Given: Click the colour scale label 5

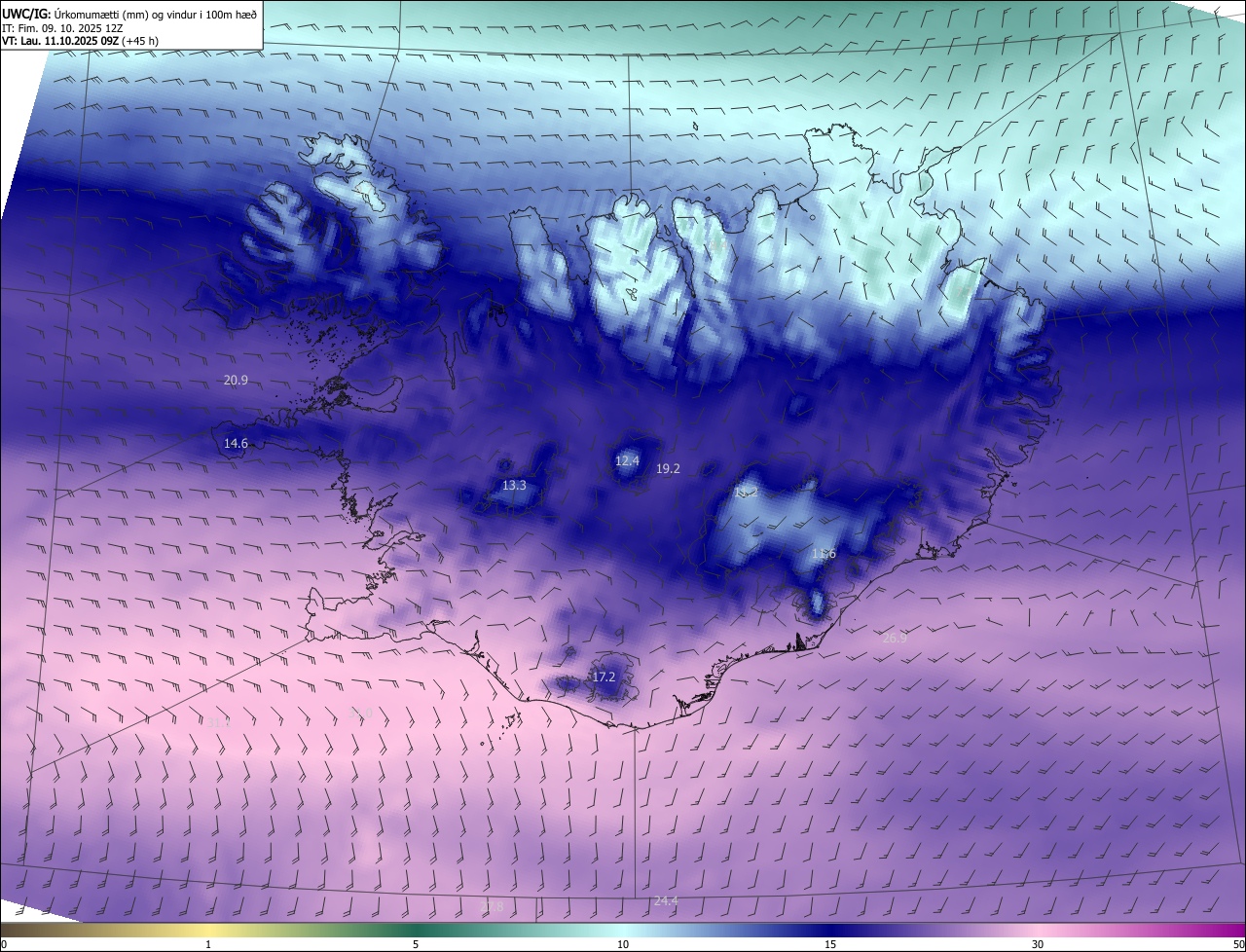Looking at the screenshot, I should click(416, 945).
